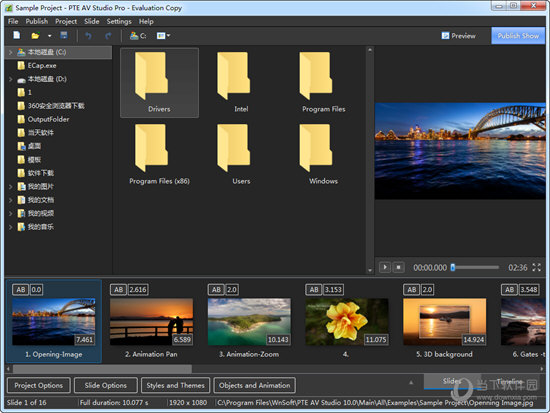Click the preview position slider handle
The image size is (550, 413).
tap(453, 267)
